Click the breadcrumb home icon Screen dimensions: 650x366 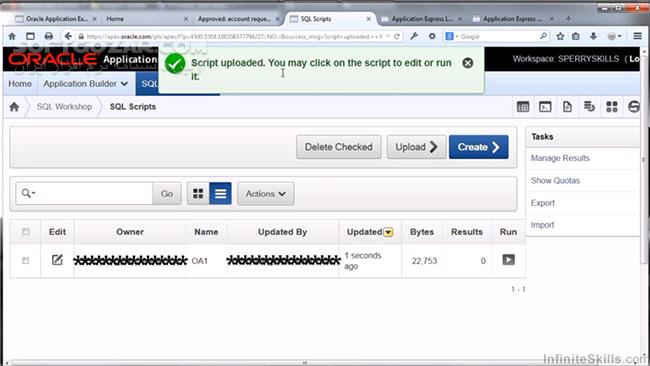[x=14, y=107]
